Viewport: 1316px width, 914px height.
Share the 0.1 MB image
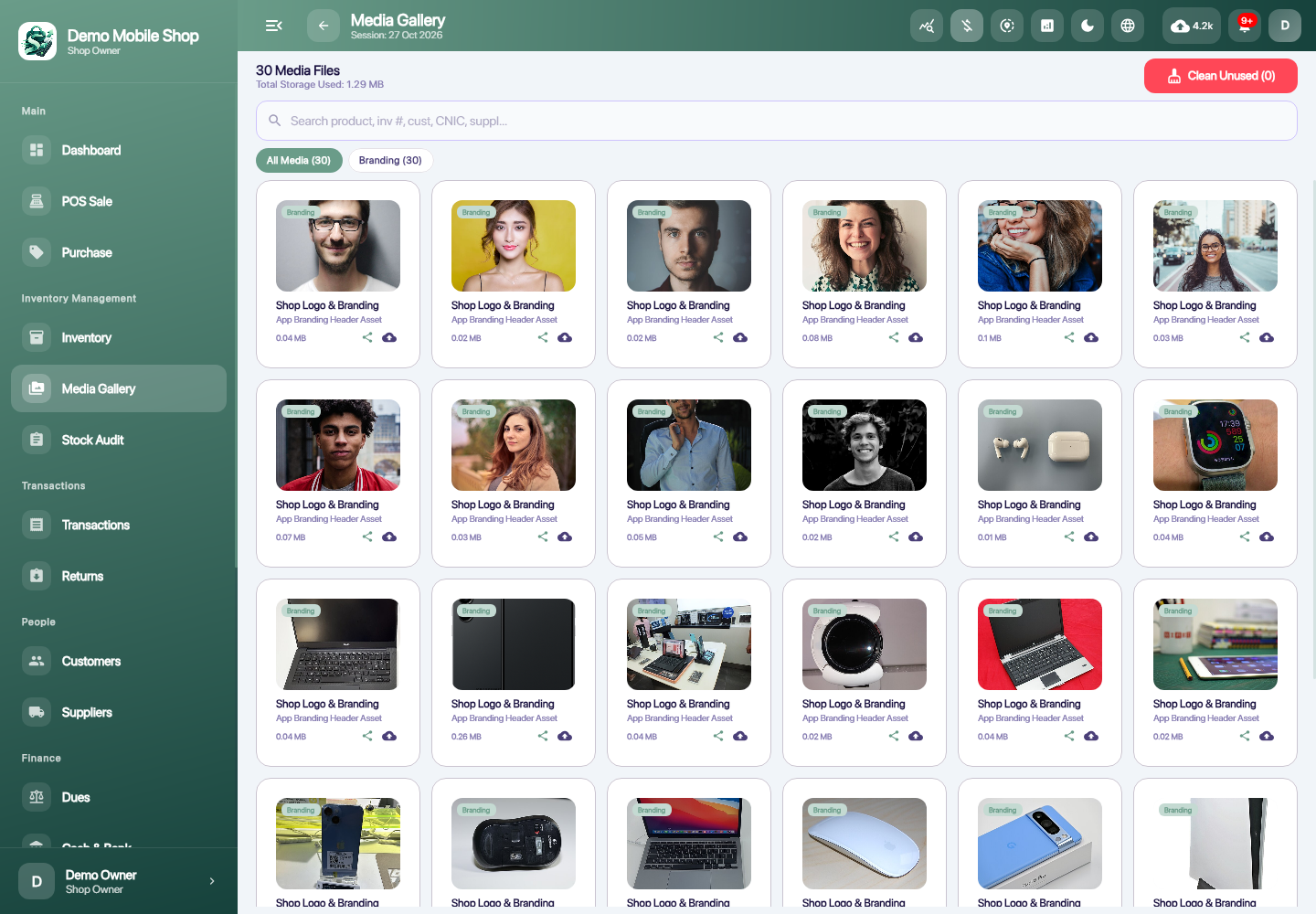pyautogui.click(x=1069, y=337)
